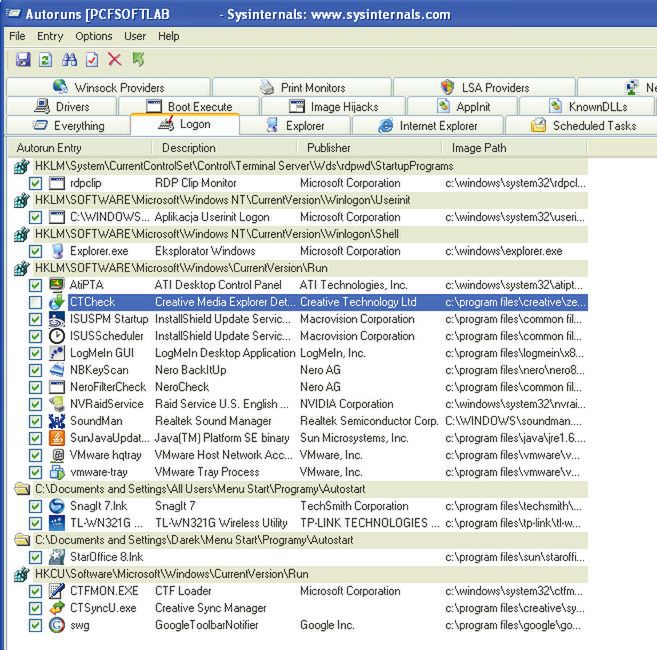Viewport: 657px width, 650px height.
Task: Click the VMware hqtray entry icon
Action: tap(57, 455)
